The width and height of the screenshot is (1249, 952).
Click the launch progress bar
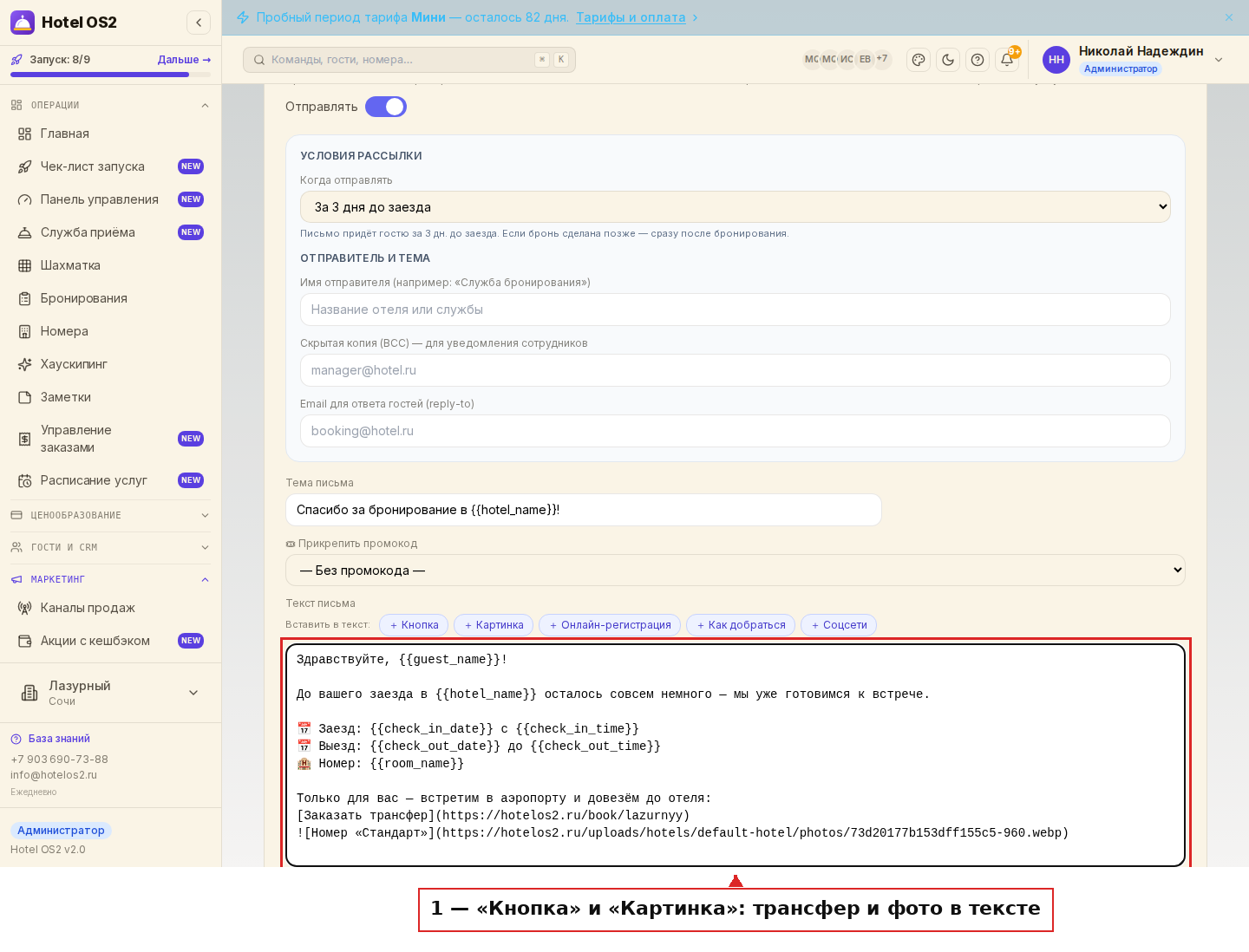tap(111, 75)
